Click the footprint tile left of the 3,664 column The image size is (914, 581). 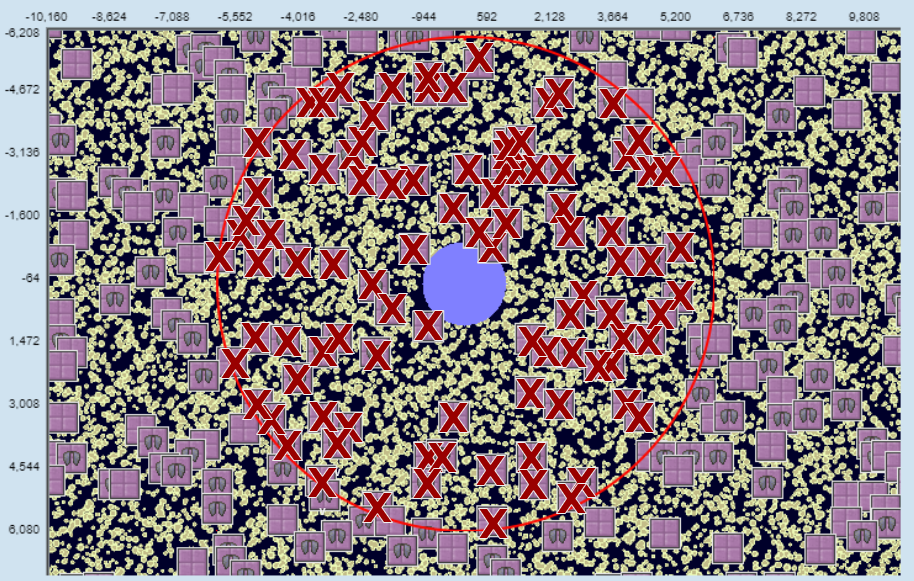point(586,39)
